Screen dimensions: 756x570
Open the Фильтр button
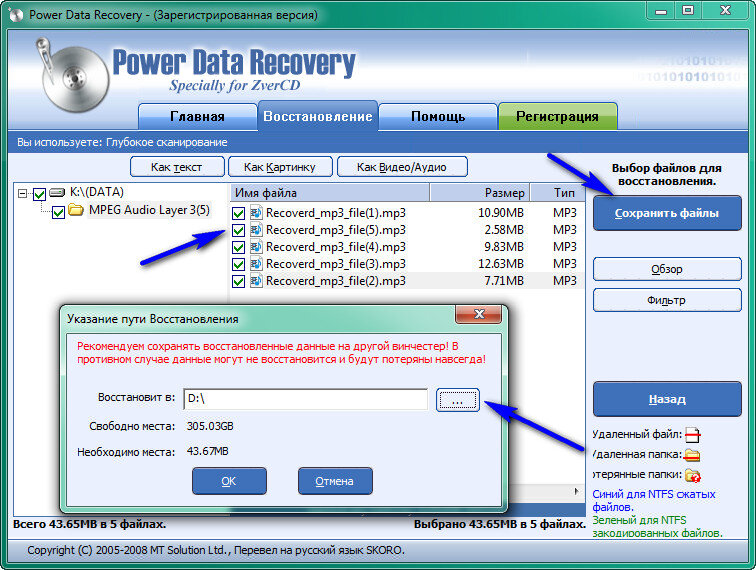667,300
